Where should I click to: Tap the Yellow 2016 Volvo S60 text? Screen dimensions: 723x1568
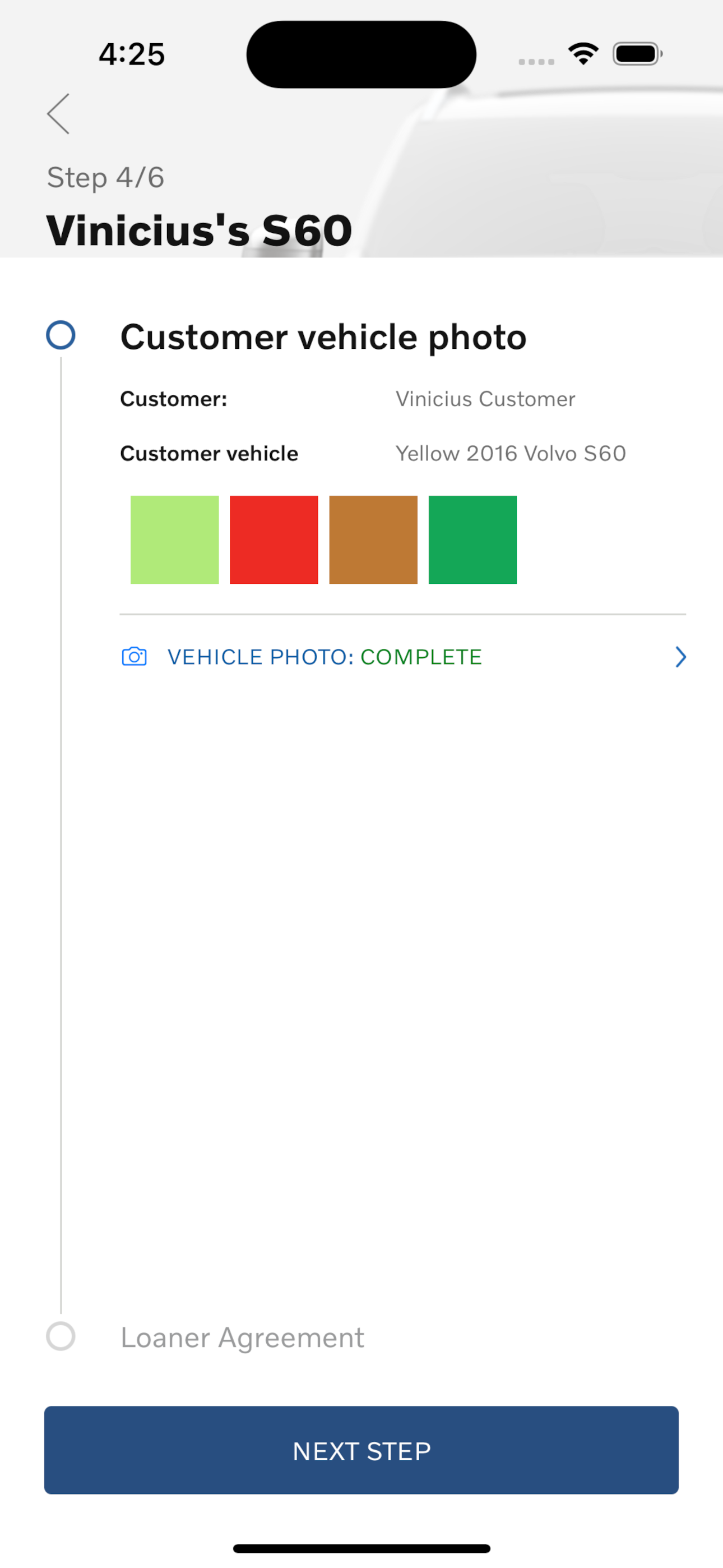[511, 454]
